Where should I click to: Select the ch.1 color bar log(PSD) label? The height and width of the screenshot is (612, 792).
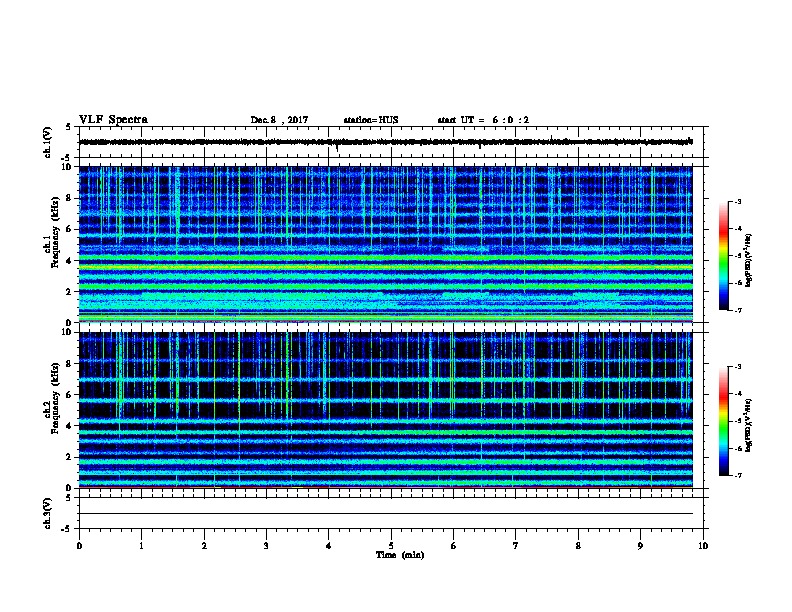(749, 260)
